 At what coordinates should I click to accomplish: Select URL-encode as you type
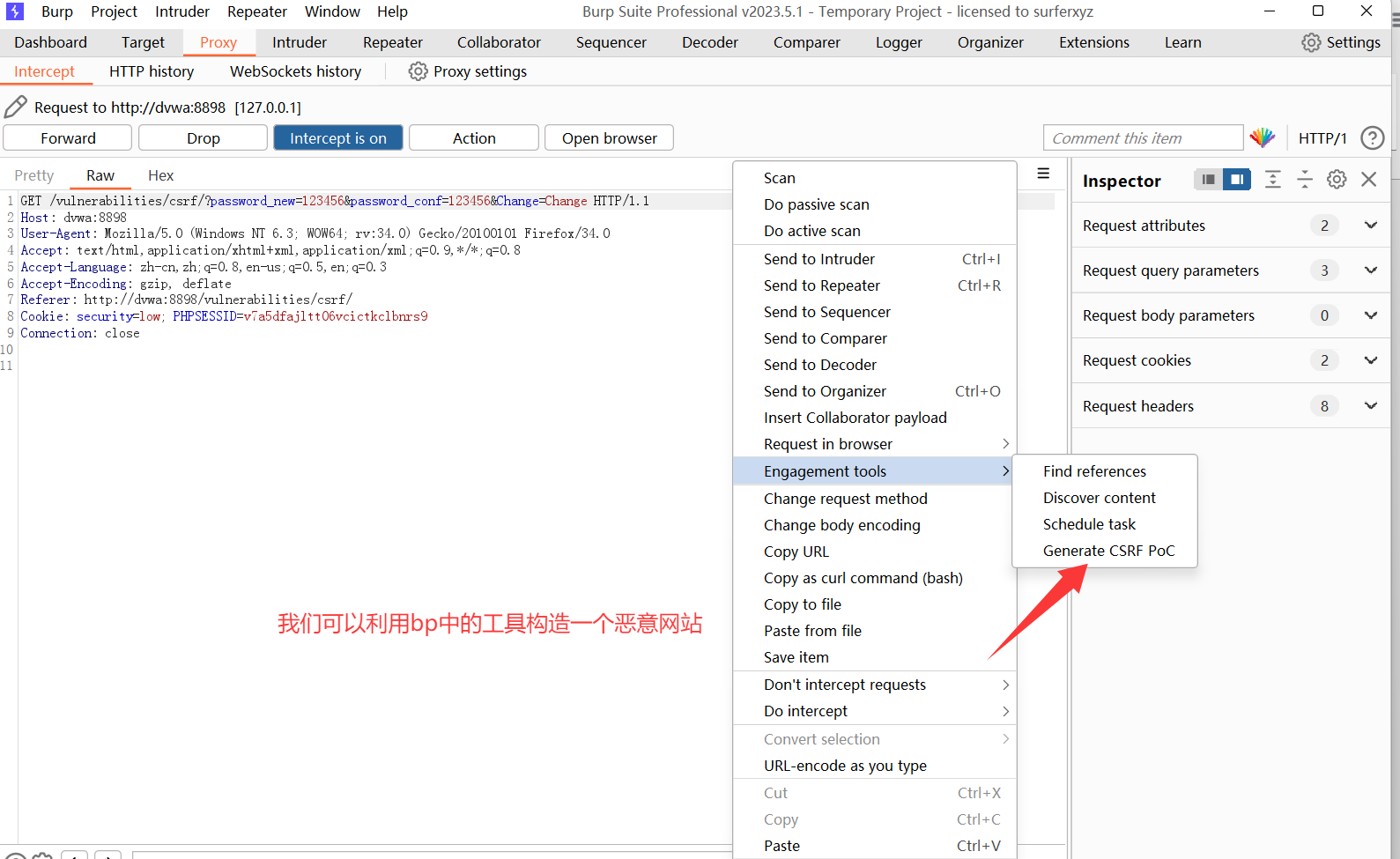click(x=875, y=766)
